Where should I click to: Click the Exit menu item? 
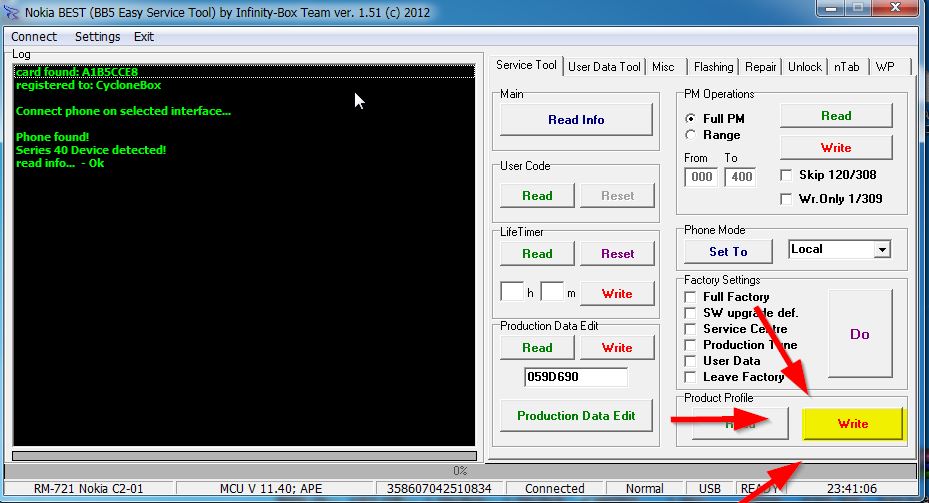tap(143, 37)
